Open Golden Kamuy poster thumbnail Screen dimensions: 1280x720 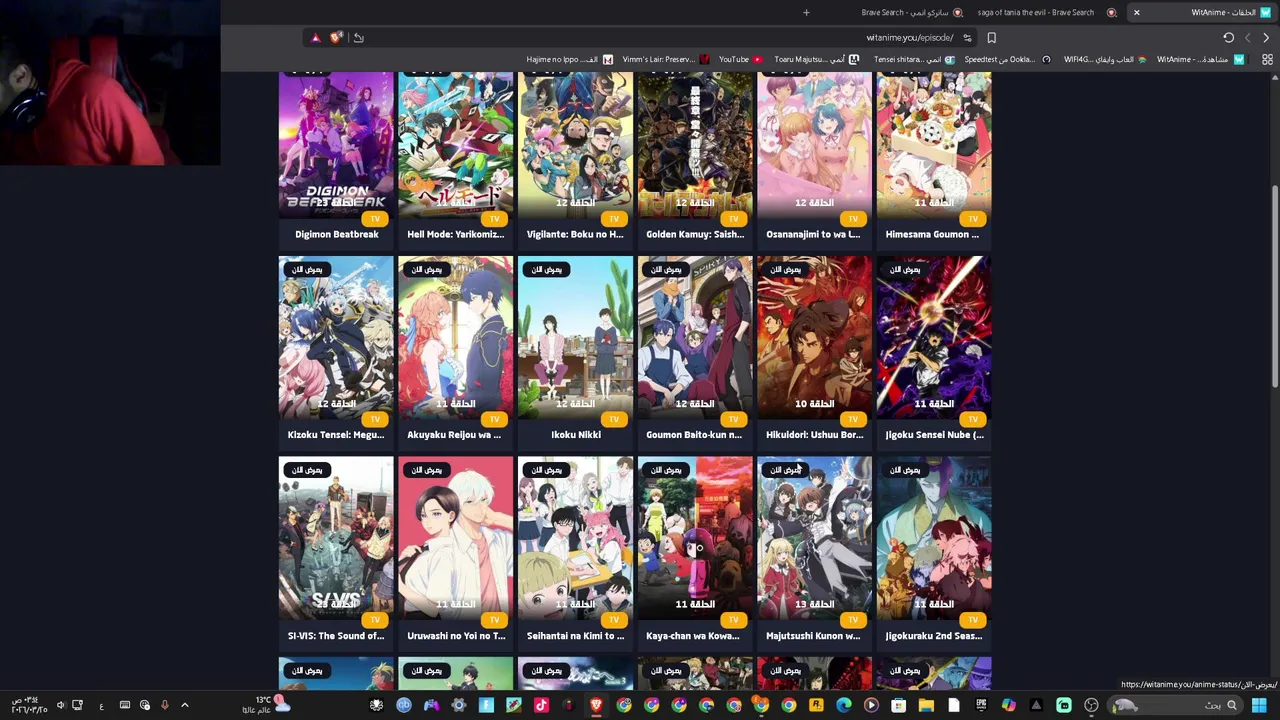[695, 144]
